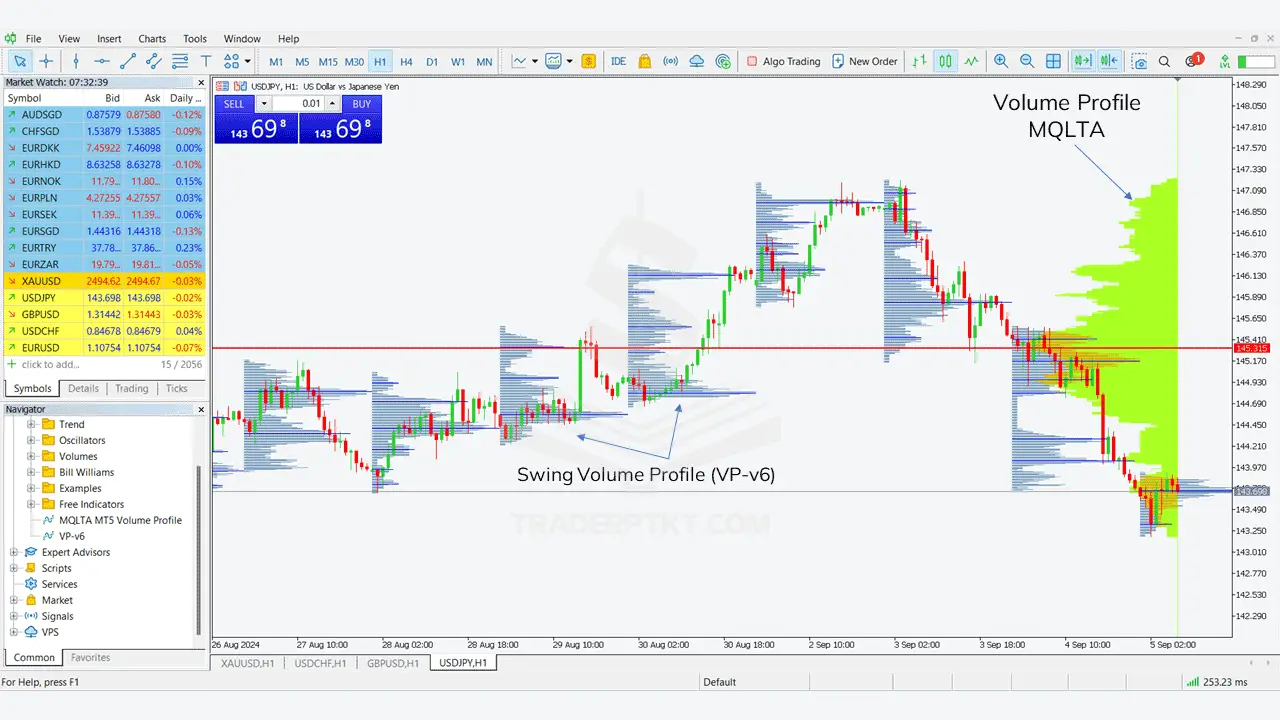Switch chart to candlesticks
The height and width of the screenshot is (720, 1280).
(x=945, y=61)
